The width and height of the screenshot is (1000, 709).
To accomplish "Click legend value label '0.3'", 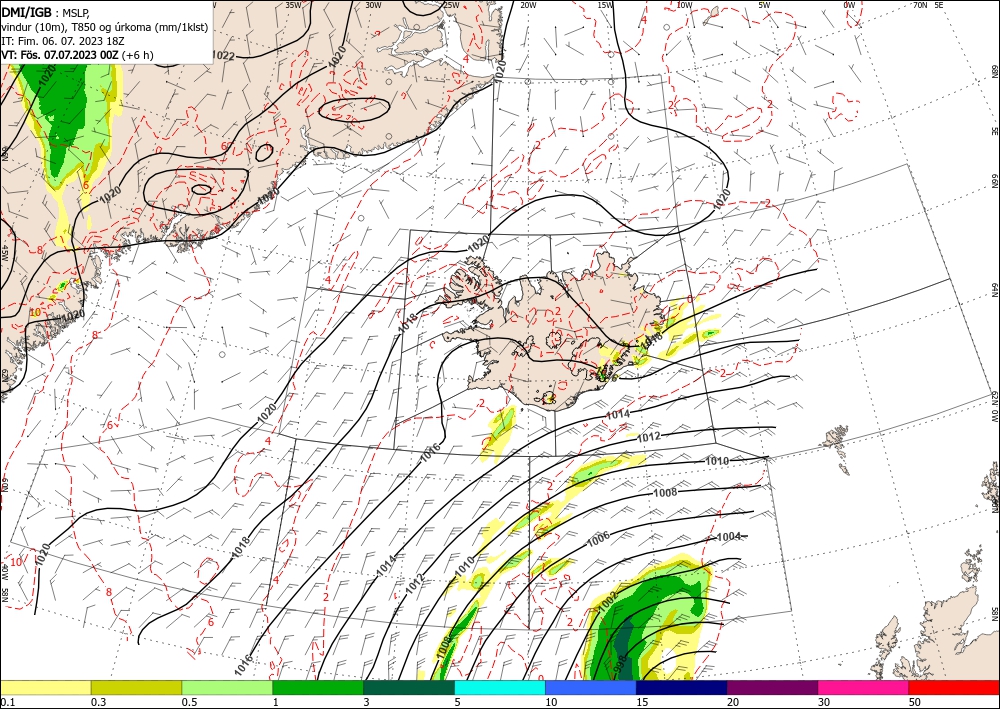I will tap(98, 701).
